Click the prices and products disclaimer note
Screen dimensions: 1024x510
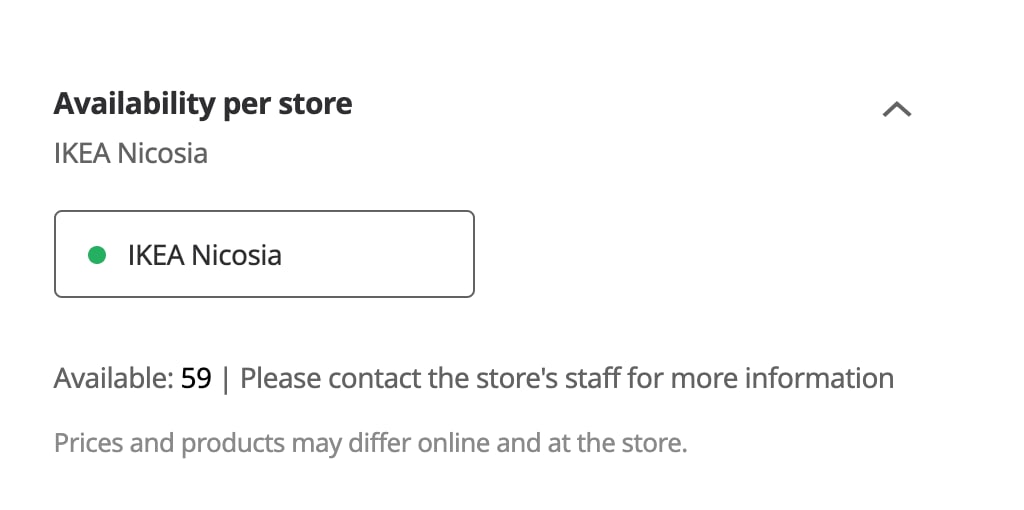pyautogui.click(x=371, y=442)
